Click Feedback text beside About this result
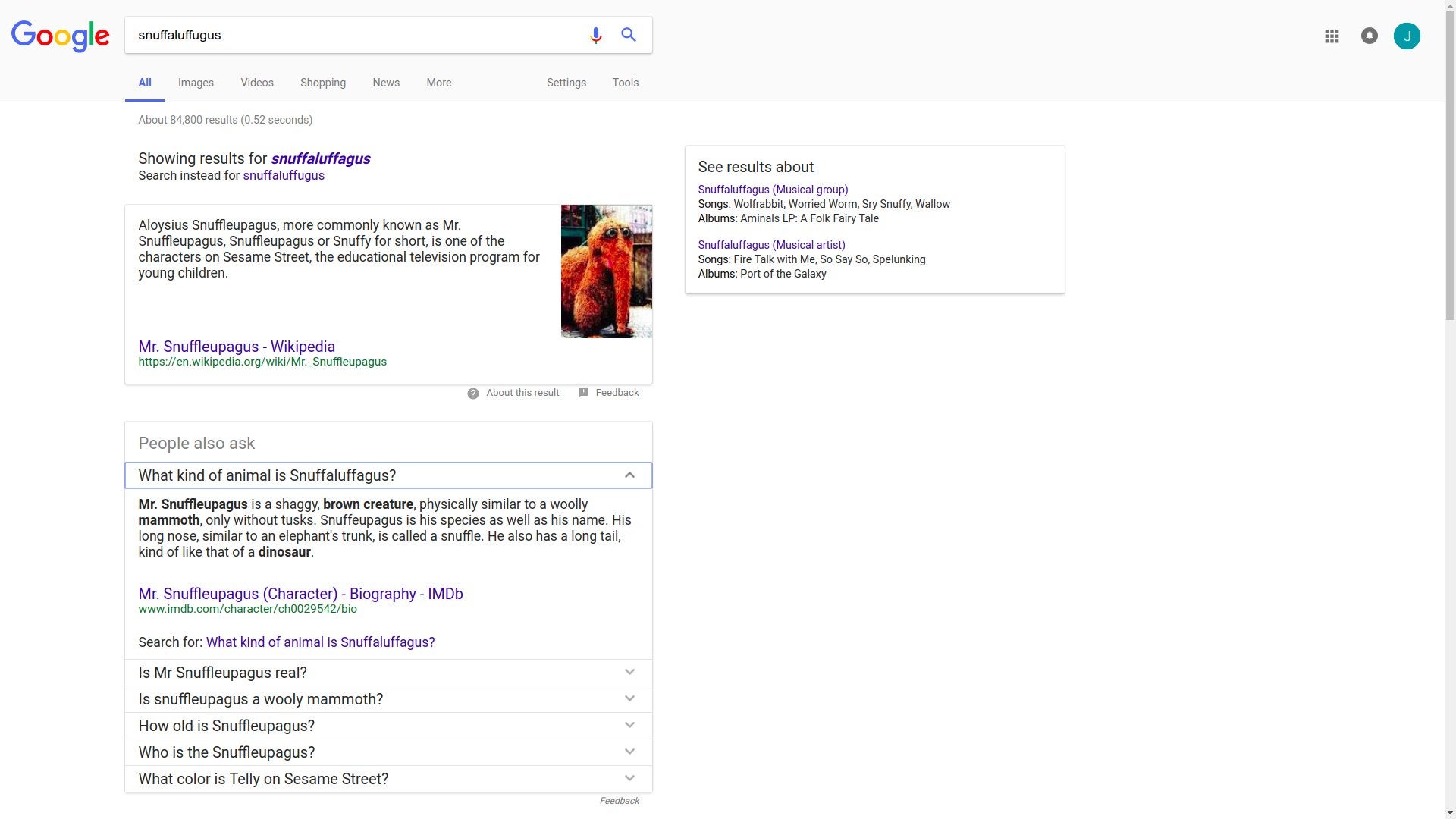 [x=617, y=393]
